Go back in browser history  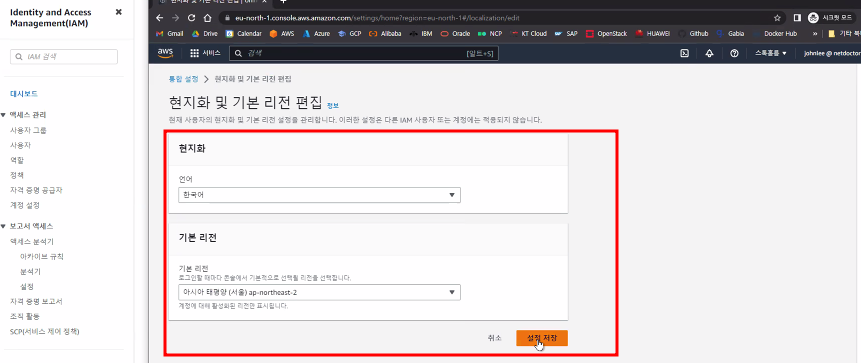pyautogui.click(x=159, y=18)
